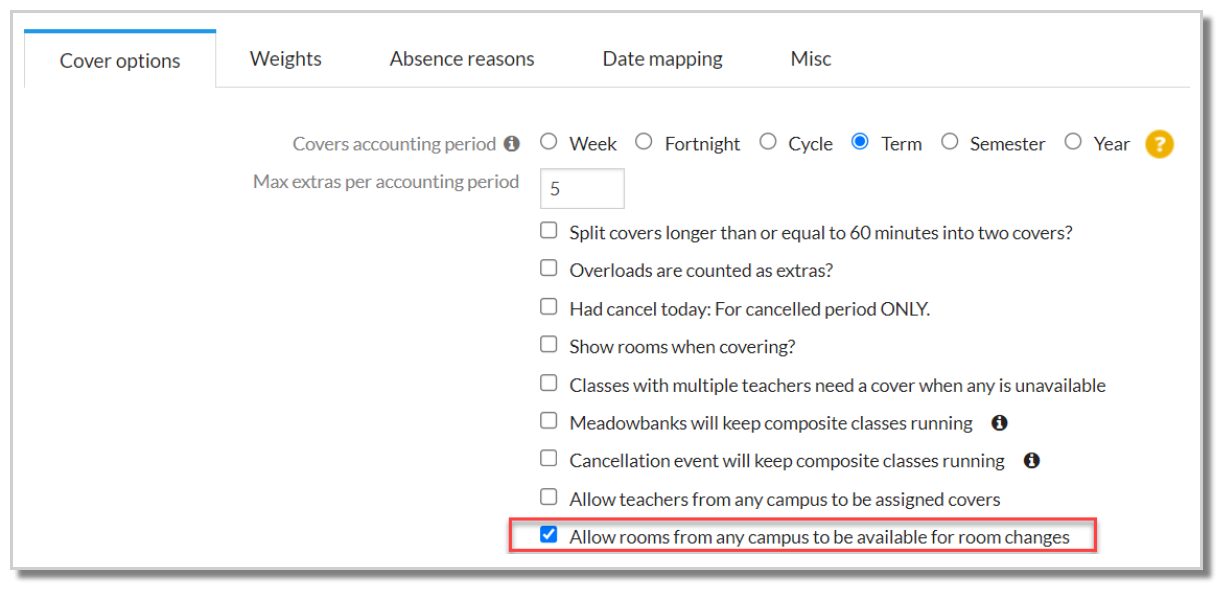Choose the Cycle radio option
Viewport: 1220px width, 591px height.
coord(767,142)
